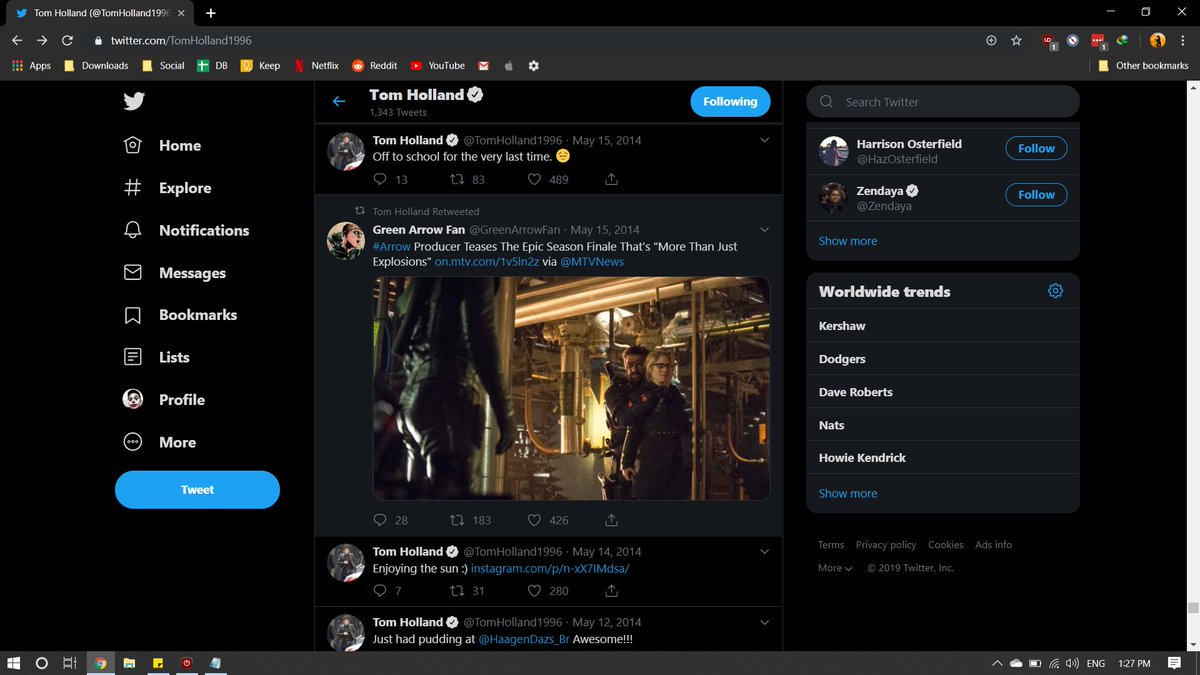Click the Chrome profile avatar icon
1200x675 pixels.
tap(1157, 40)
